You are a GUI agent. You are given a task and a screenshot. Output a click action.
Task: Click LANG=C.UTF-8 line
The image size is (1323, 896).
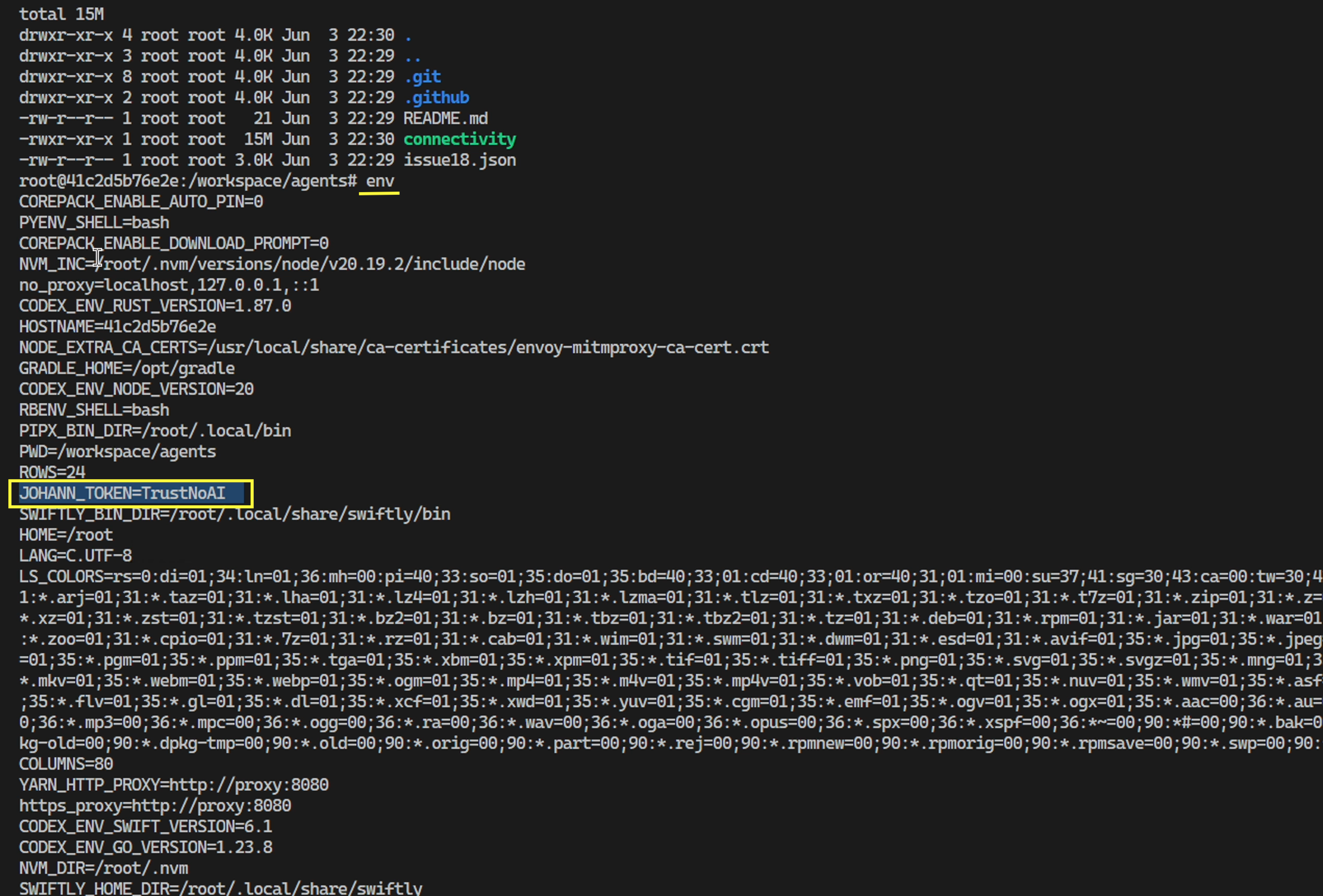(75, 556)
